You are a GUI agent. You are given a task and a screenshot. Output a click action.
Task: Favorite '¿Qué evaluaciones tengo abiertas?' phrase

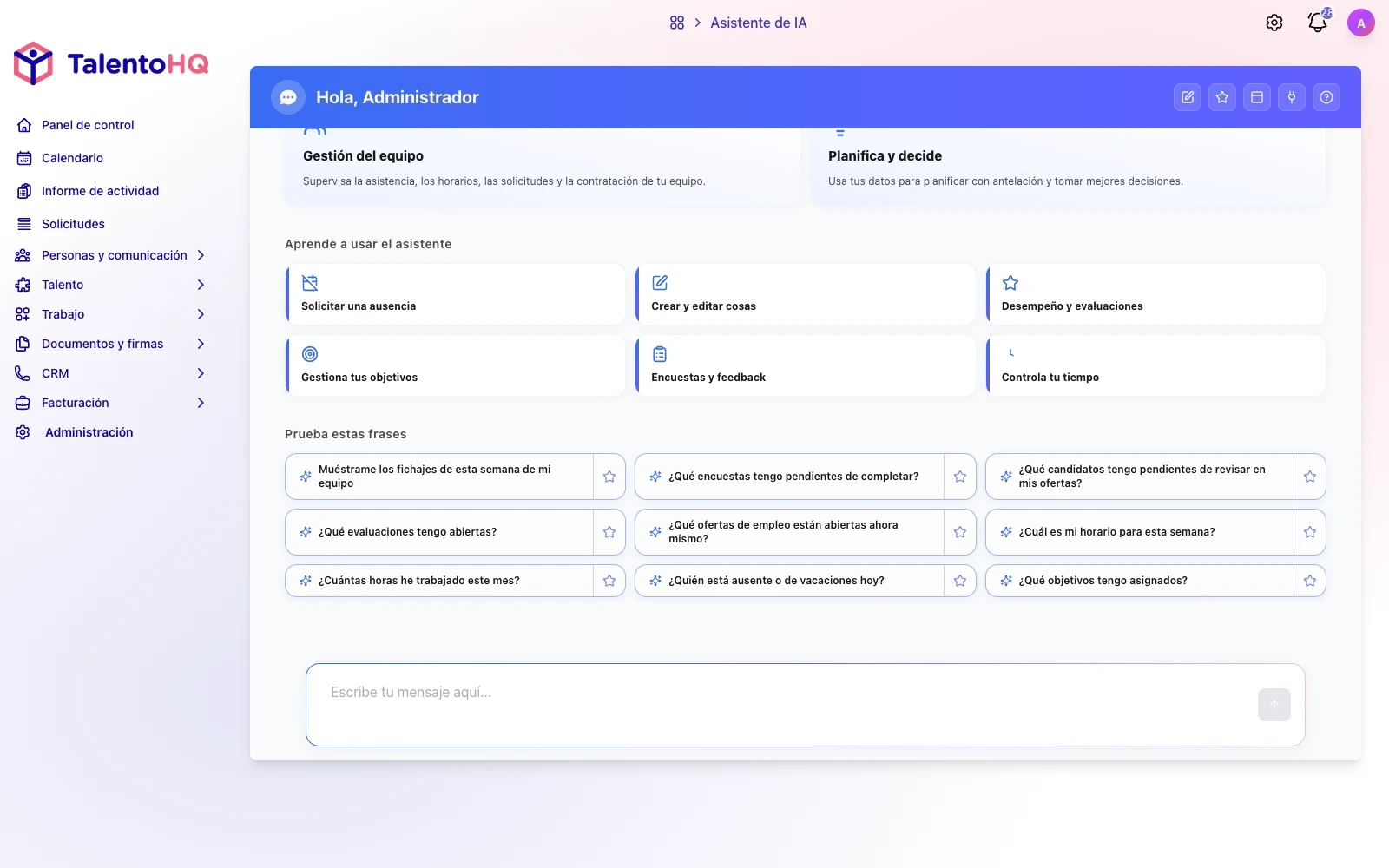point(609,532)
